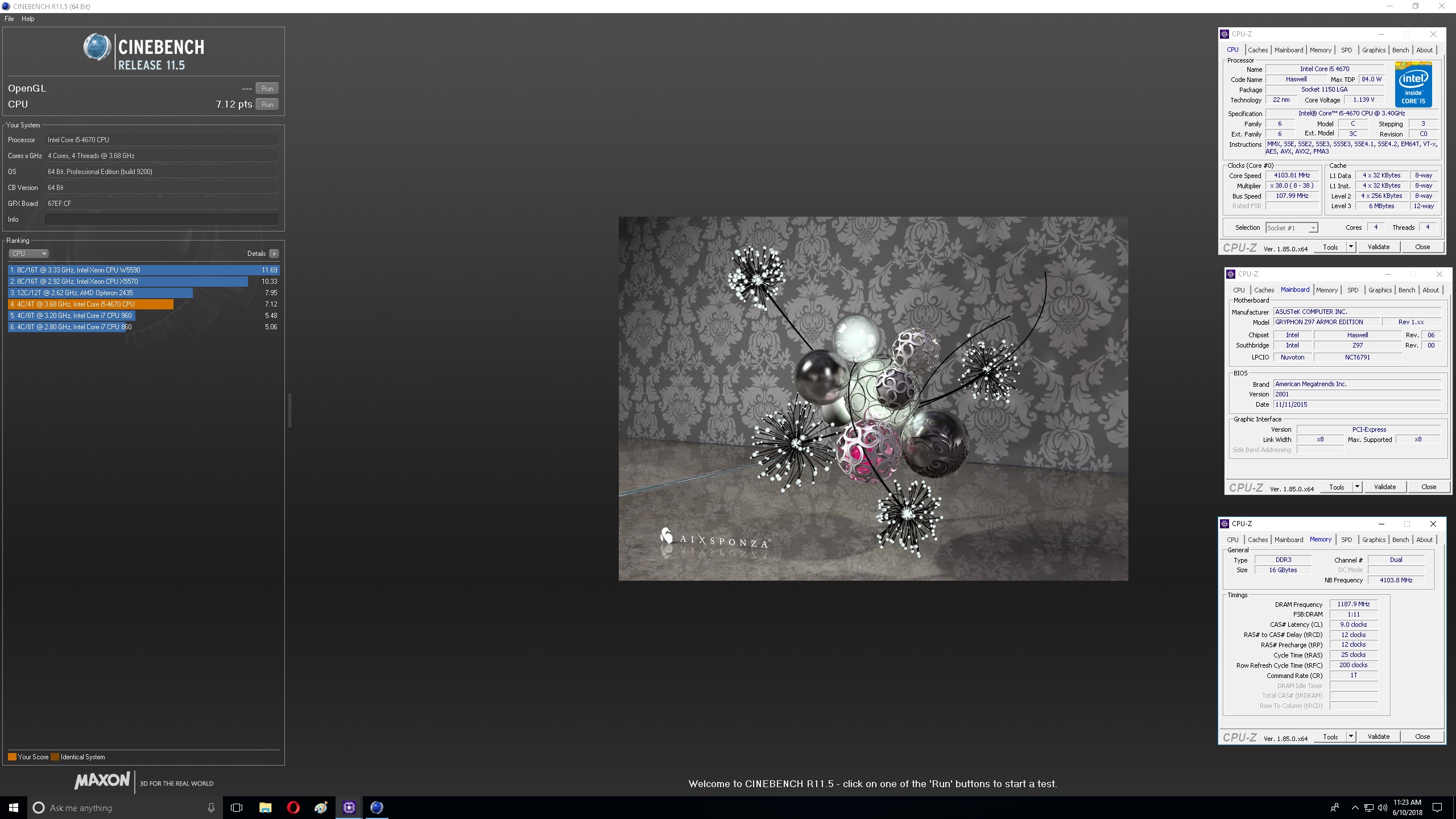Open Task View from taskbar
This screenshot has height=819, width=1456.
coord(237,808)
